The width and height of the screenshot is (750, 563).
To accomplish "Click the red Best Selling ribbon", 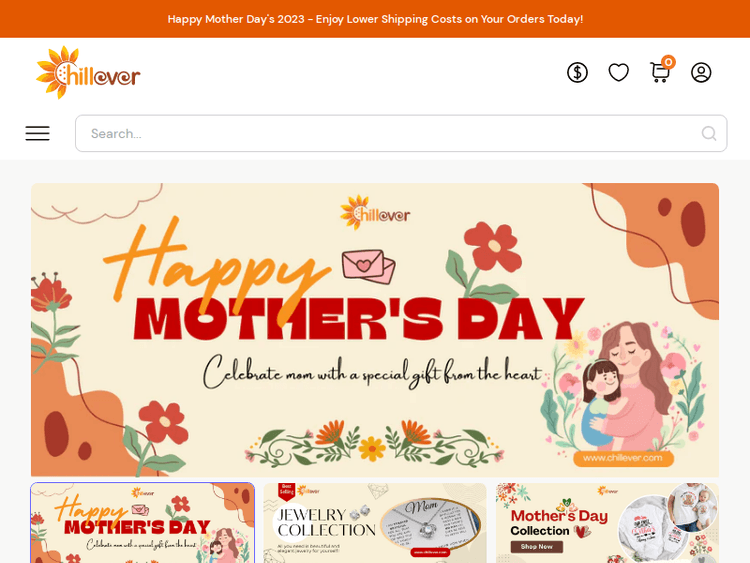I will [287, 491].
